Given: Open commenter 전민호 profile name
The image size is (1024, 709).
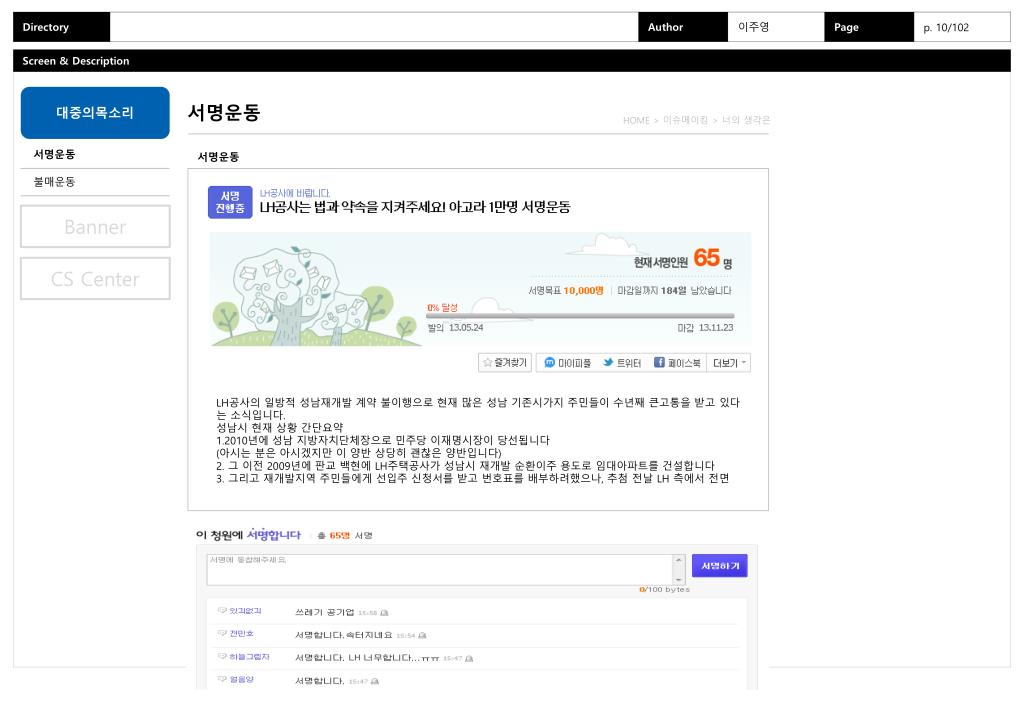Looking at the screenshot, I should 242,633.
